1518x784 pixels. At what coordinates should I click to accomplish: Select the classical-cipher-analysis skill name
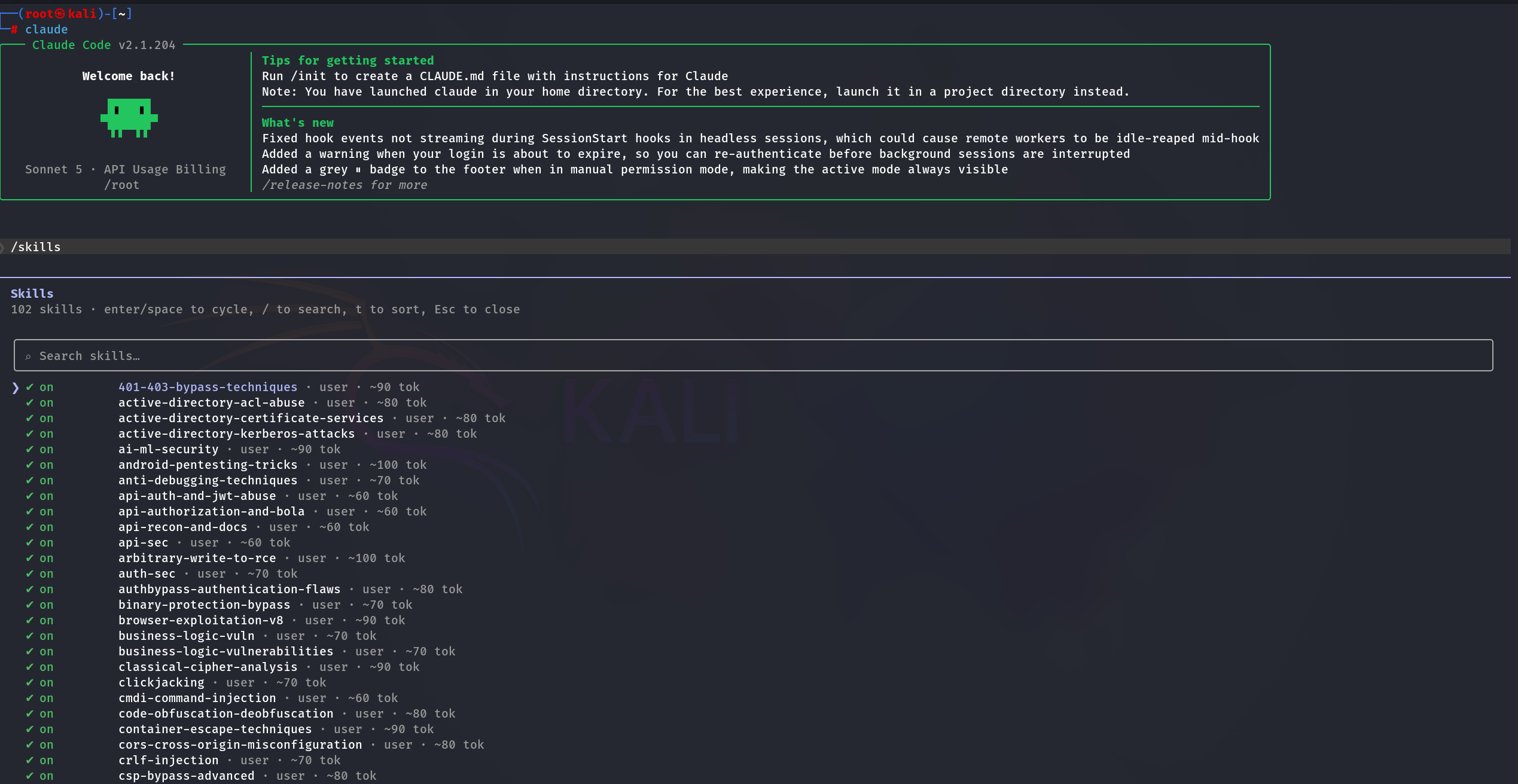(x=208, y=667)
